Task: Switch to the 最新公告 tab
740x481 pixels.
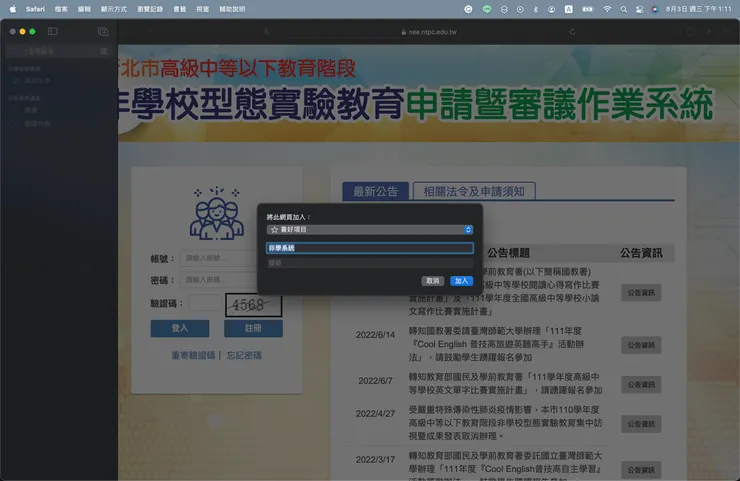Action: click(375, 191)
